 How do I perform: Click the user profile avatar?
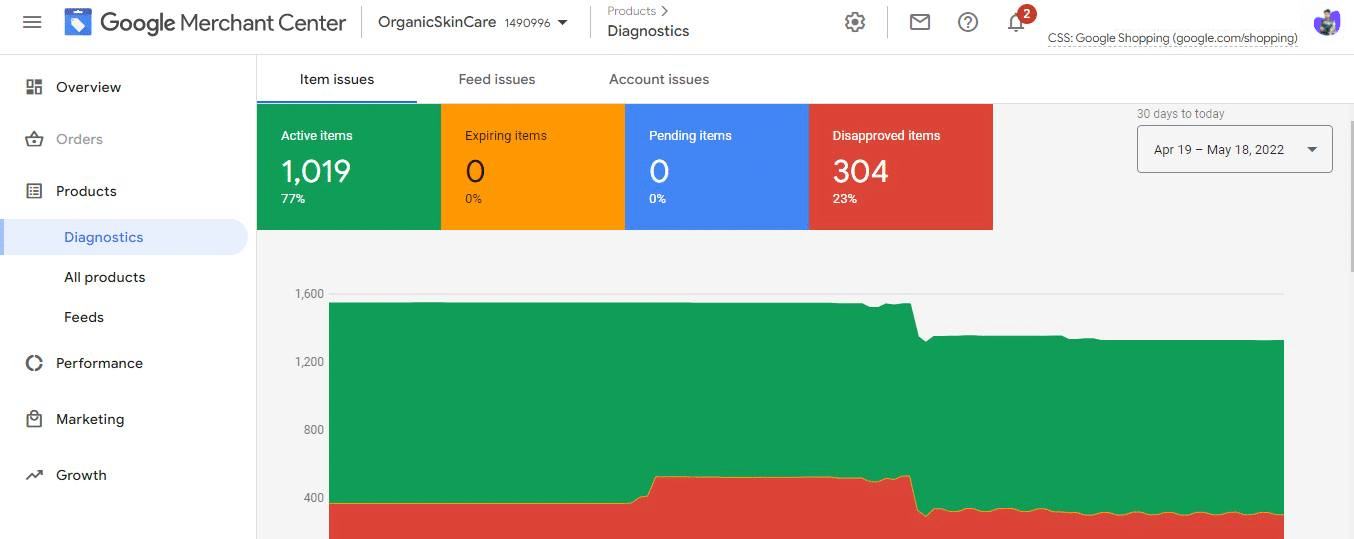tap(1327, 22)
